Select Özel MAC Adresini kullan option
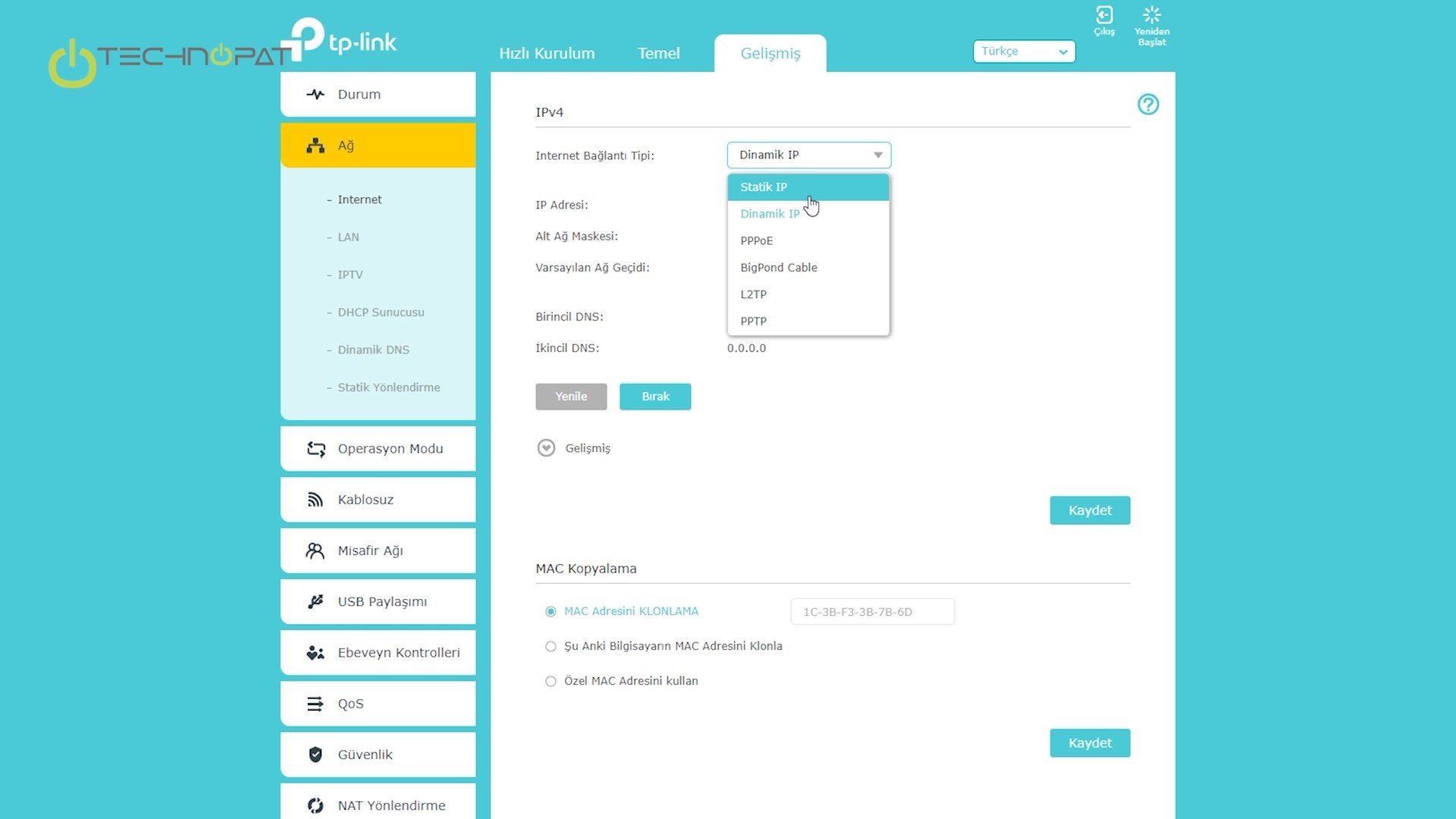The width and height of the screenshot is (1456, 819). point(551,681)
